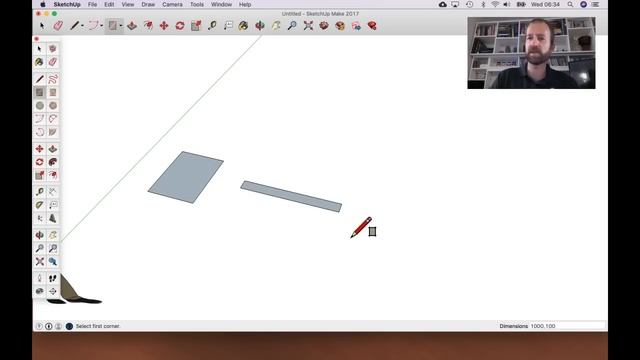Image resolution: width=640 pixels, height=360 pixels.
Task: Select the Rotate tool in top toolbar
Action: coord(180,26)
